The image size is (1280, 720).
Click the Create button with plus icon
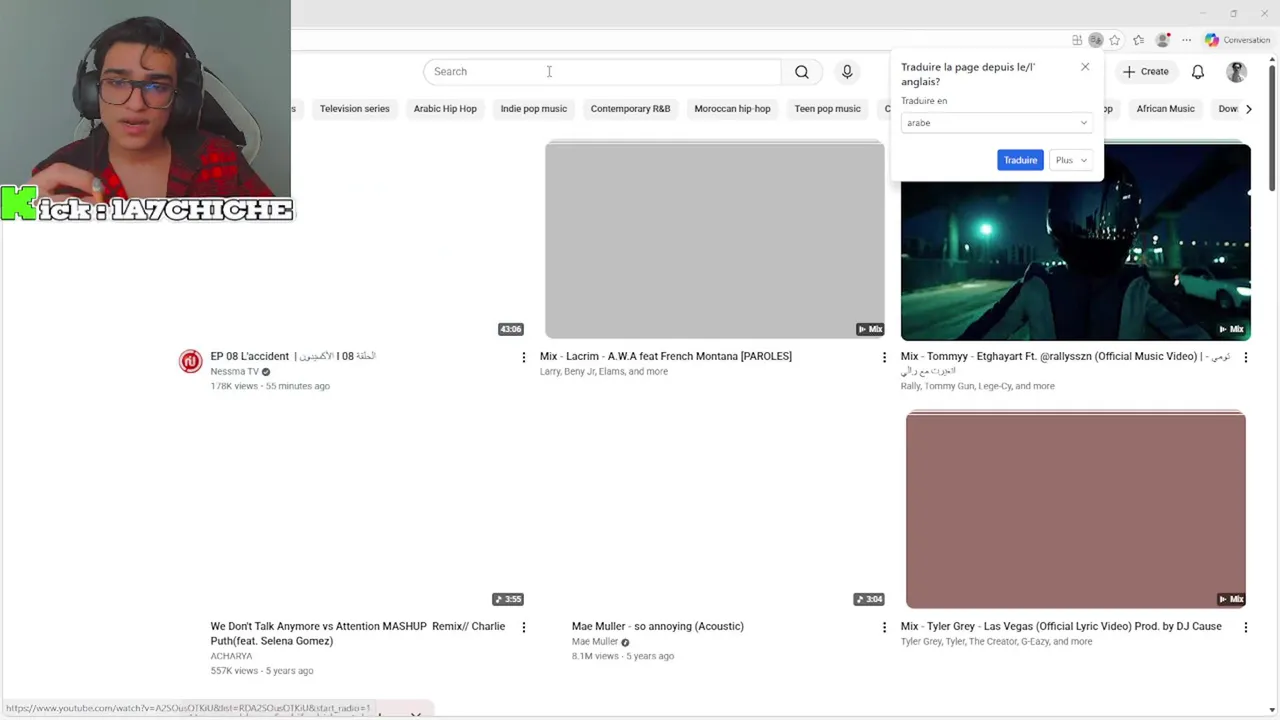[x=1146, y=72]
